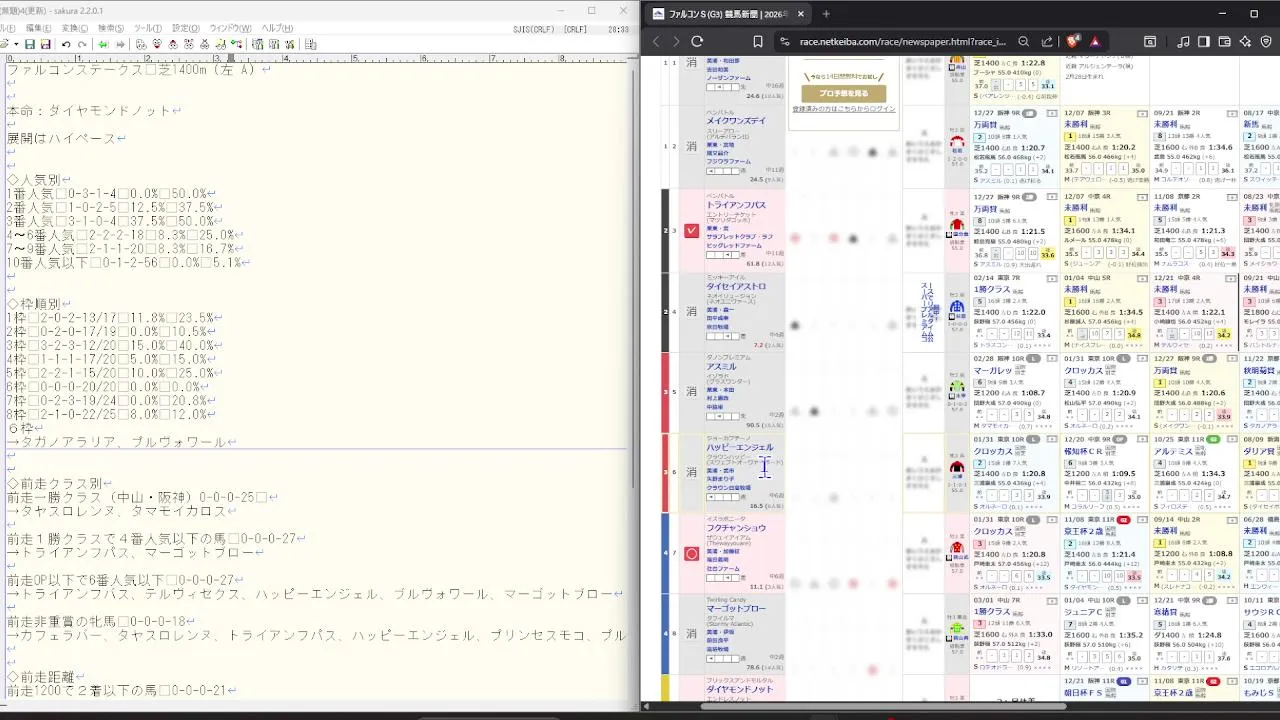Expand the 12/20 中京 9R race cell

click(x=1141, y=439)
